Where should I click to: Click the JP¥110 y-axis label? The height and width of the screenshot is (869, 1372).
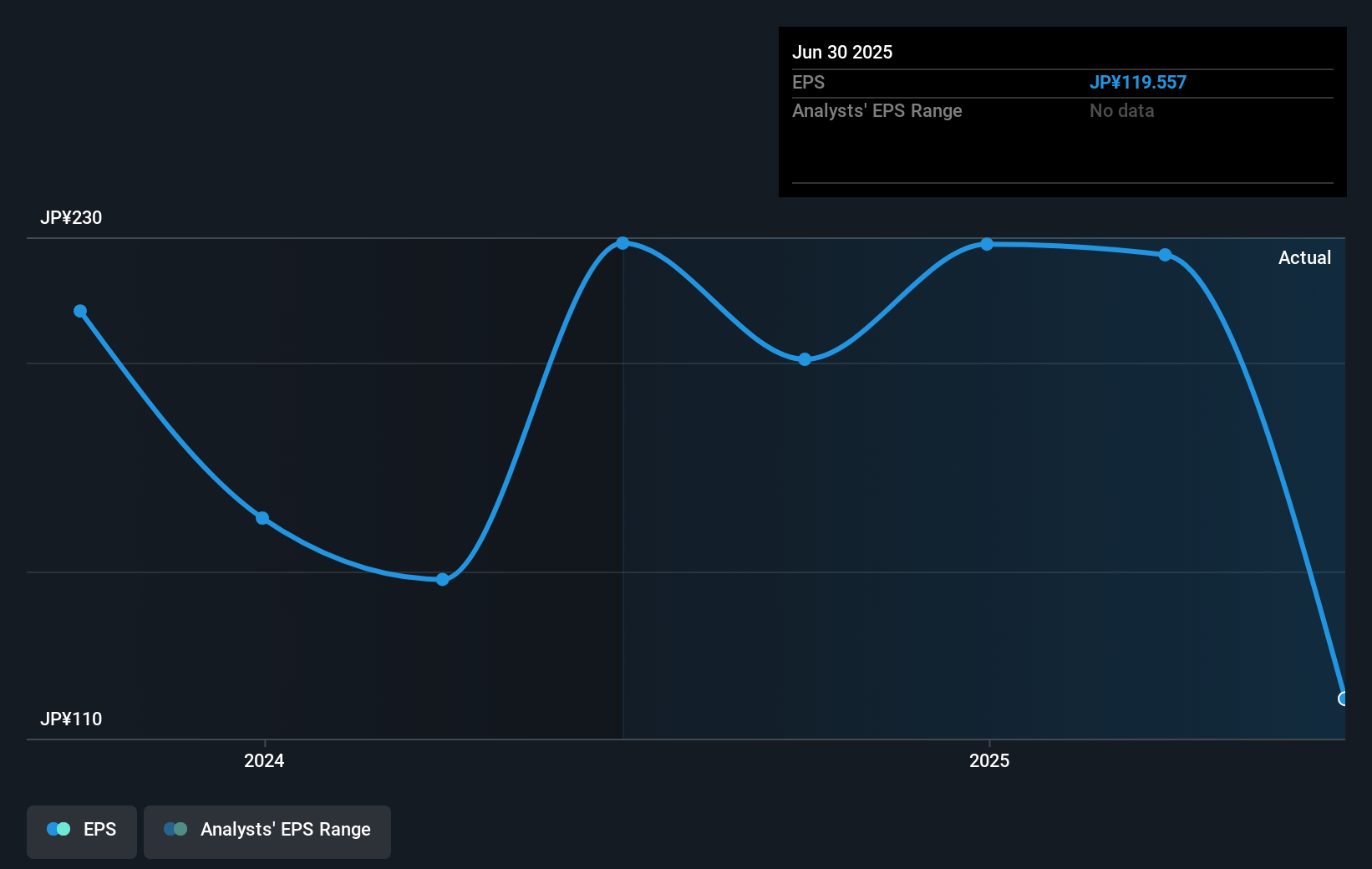(71, 719)
